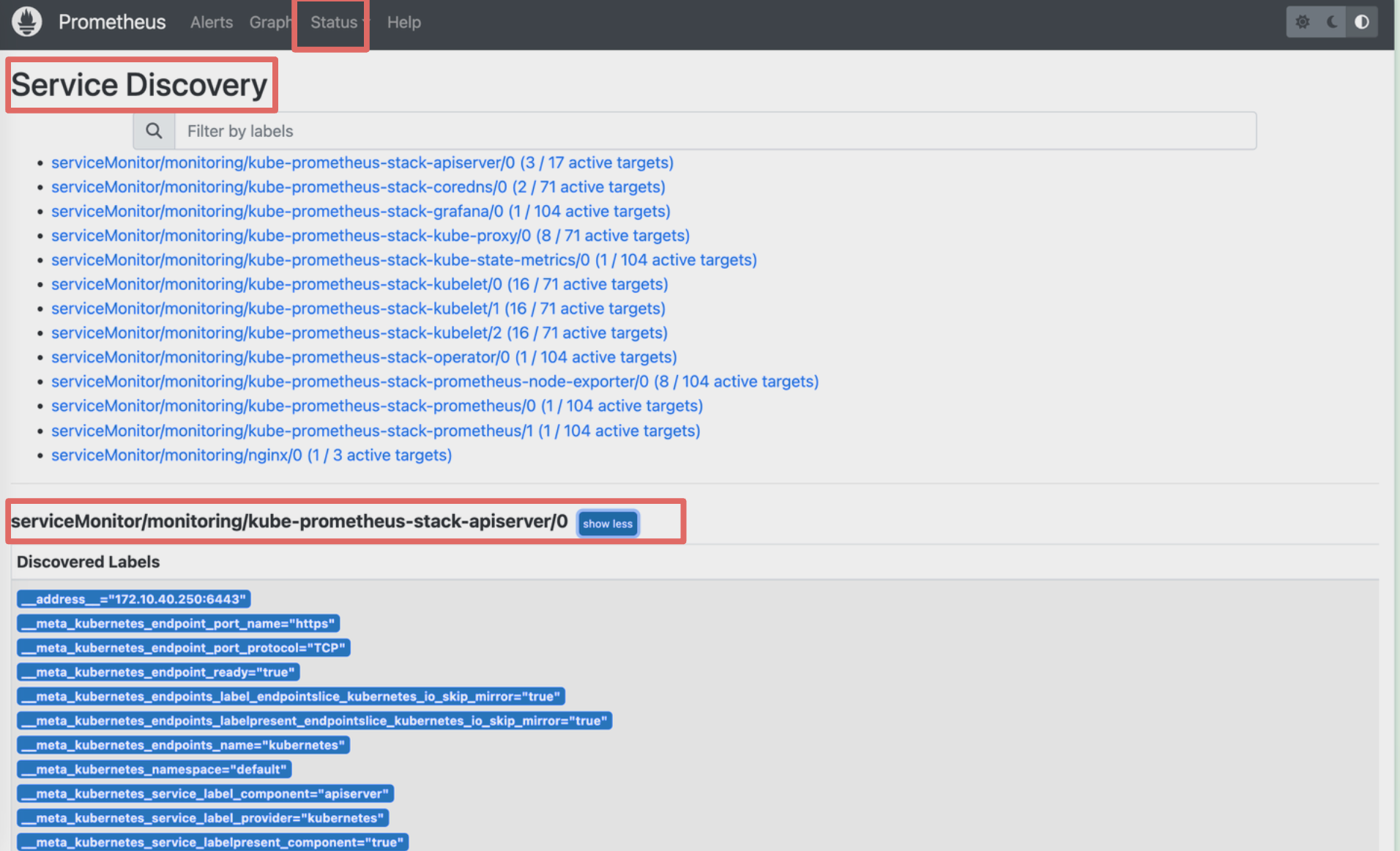Click the search magnifier icon
Screen dimensions: 1400x851
[154, 131]
